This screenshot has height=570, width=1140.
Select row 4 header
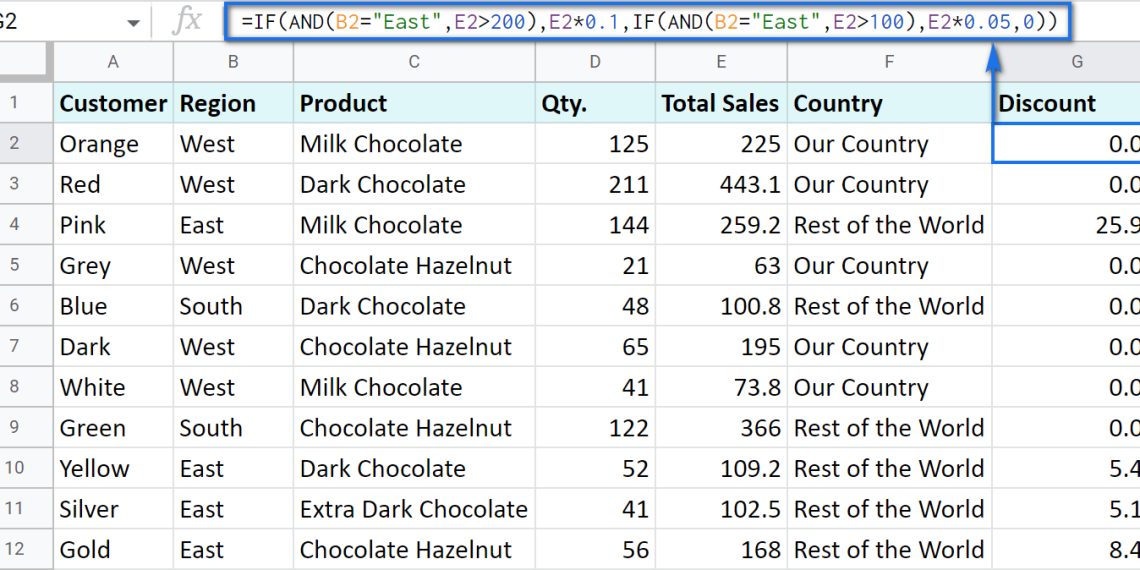click(14, 225)
